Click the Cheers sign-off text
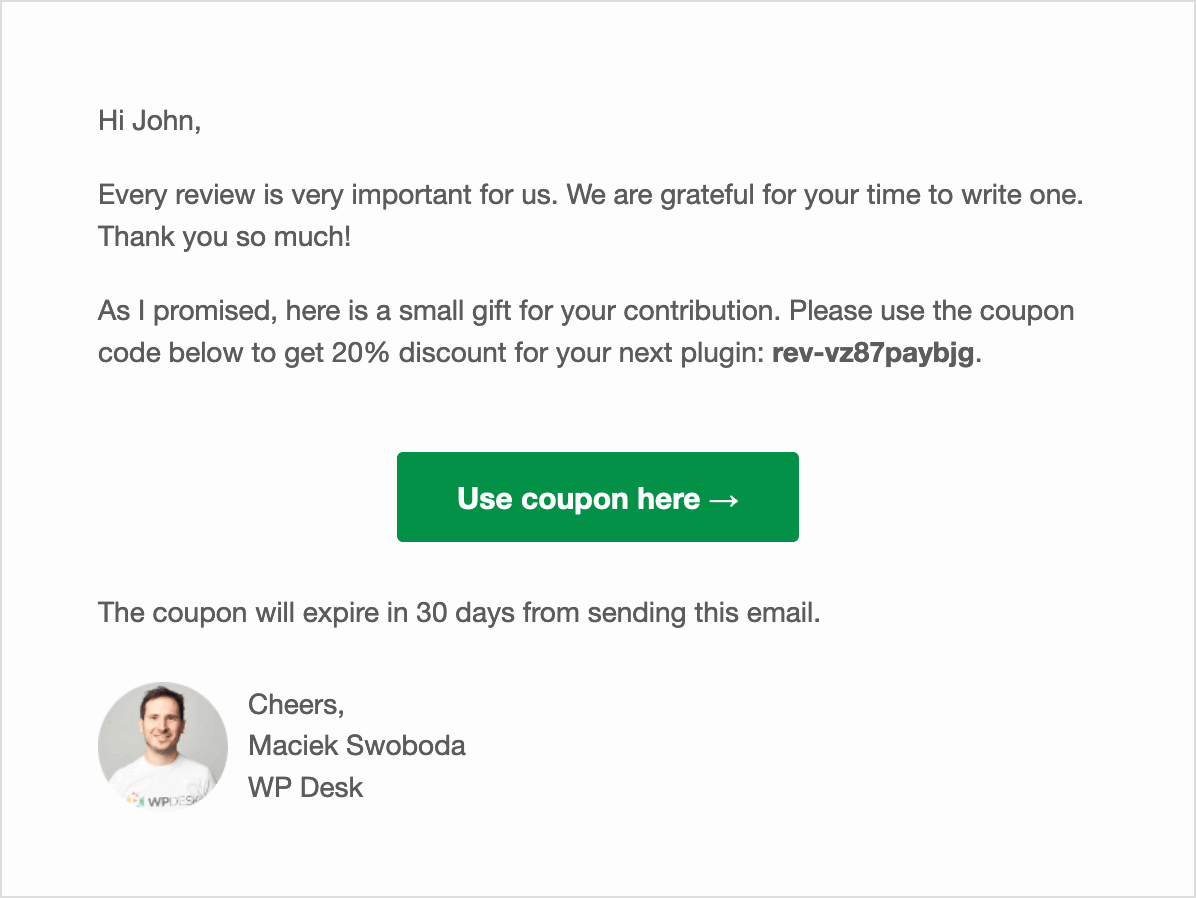 296,704
